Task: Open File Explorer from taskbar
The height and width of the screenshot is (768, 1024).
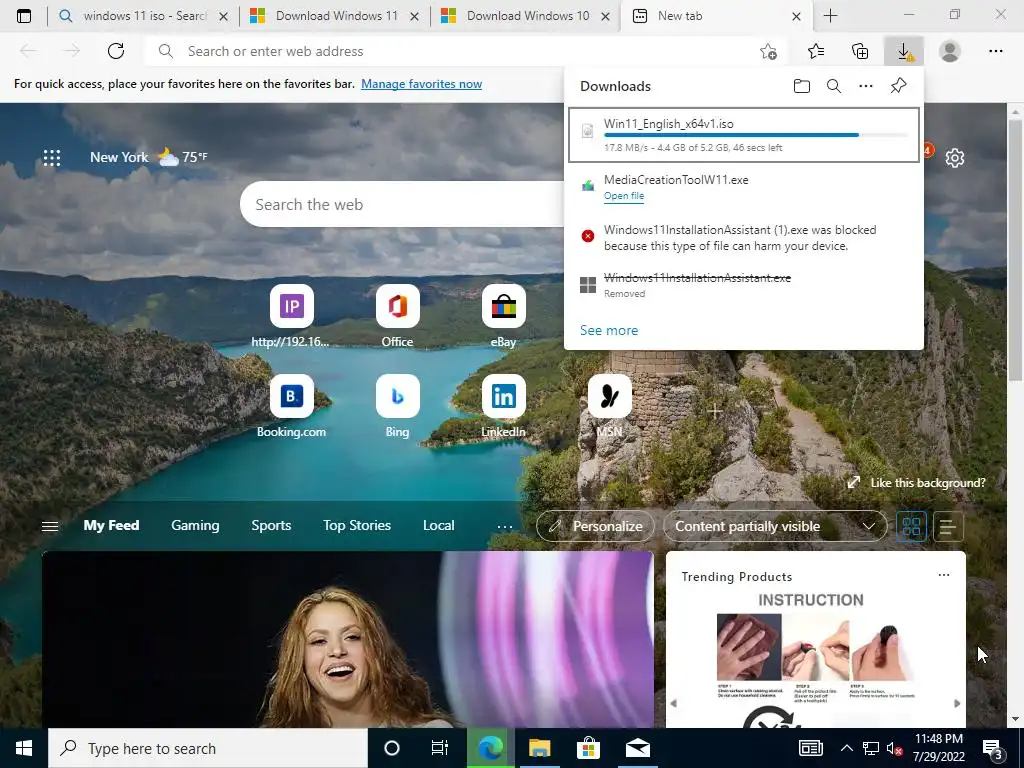Action: pyautogui.click(x=539, y=748)
